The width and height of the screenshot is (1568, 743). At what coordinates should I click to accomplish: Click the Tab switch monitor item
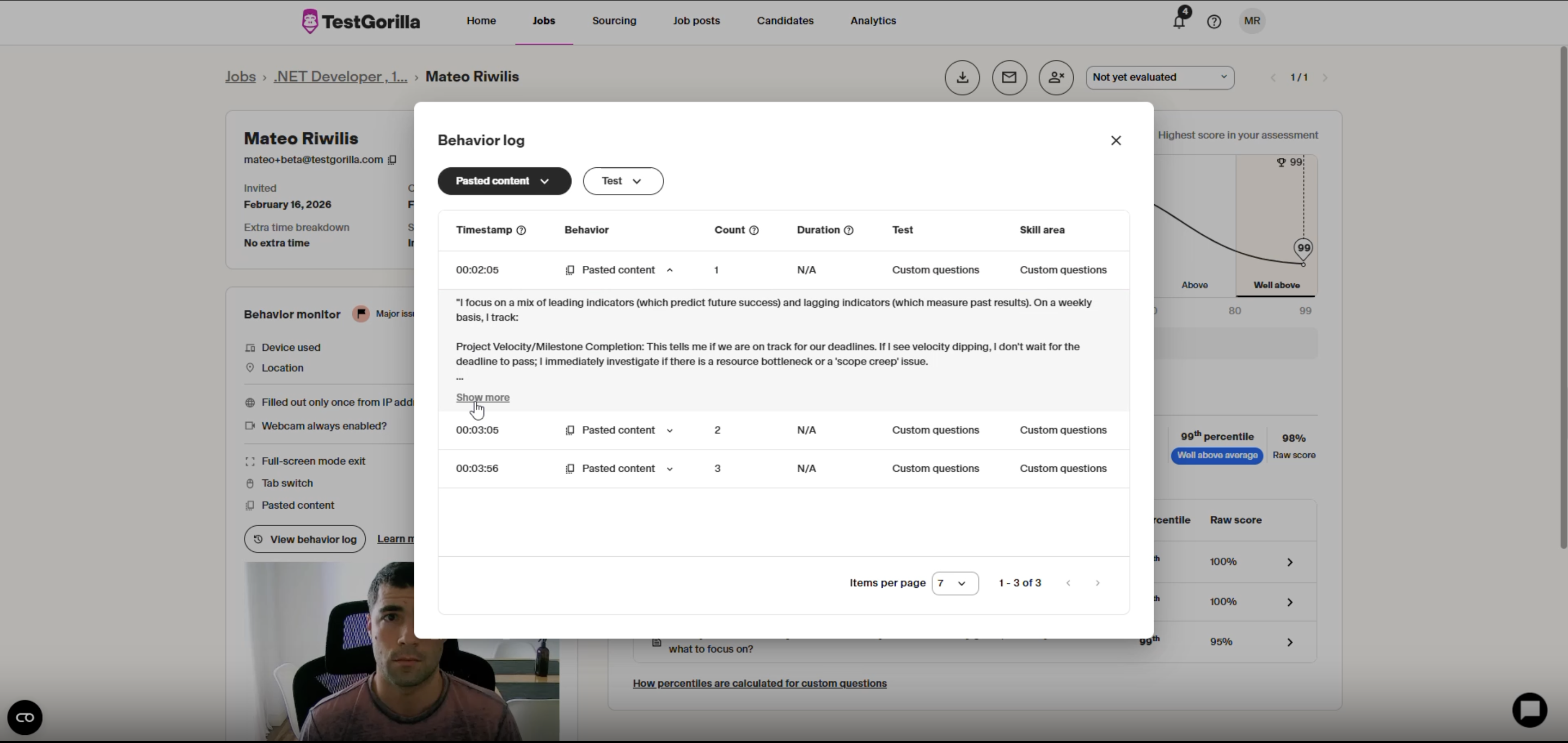click(x=287, y=484)
